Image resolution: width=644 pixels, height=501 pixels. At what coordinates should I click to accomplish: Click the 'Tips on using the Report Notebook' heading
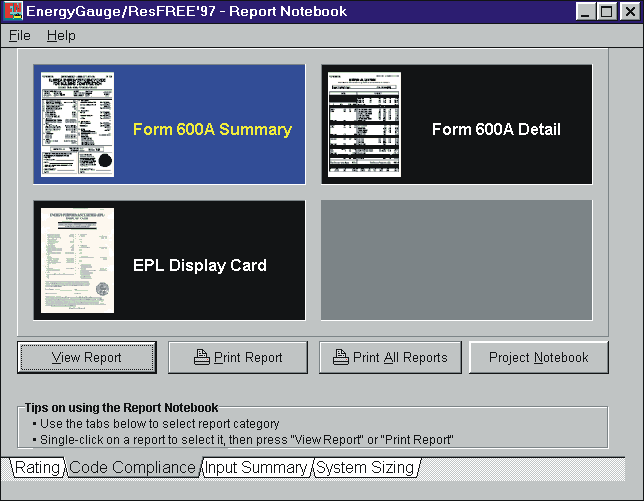point(121,407)
